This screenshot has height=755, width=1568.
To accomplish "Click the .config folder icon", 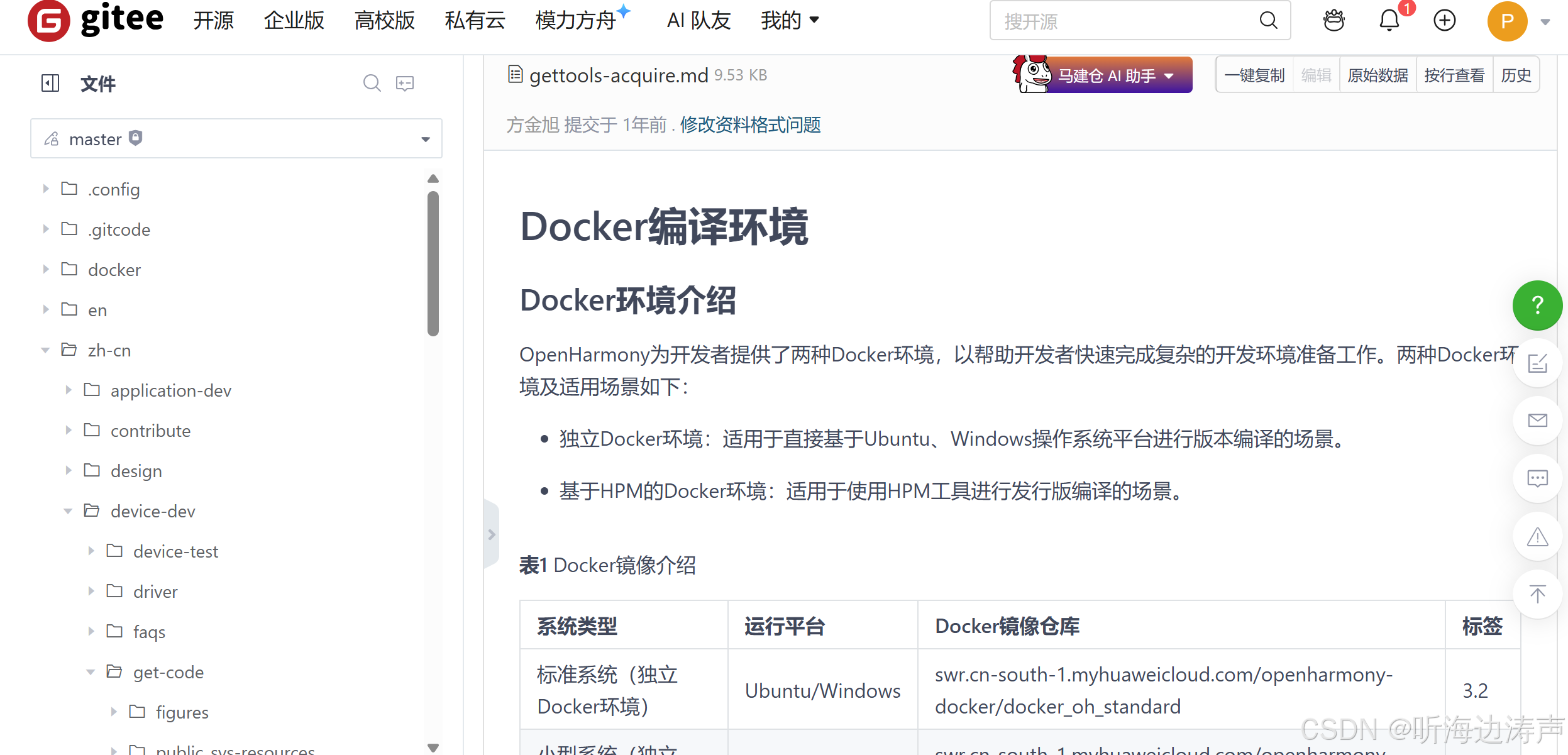I will tap(69, 189).
